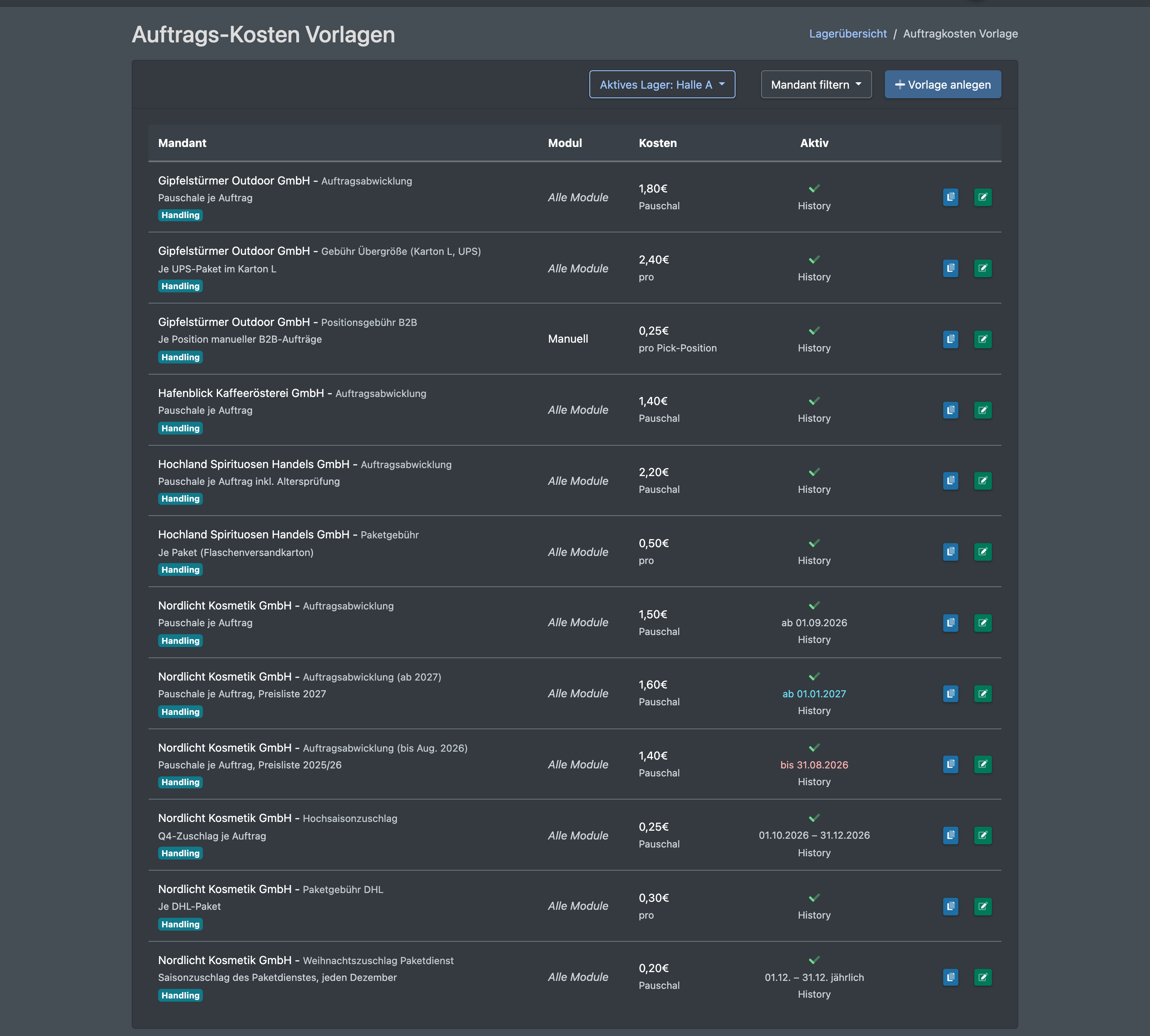Click the Handling badge of Hochsaisonzuschlag
This screenshot has height=1036, width=1150.
180,853
